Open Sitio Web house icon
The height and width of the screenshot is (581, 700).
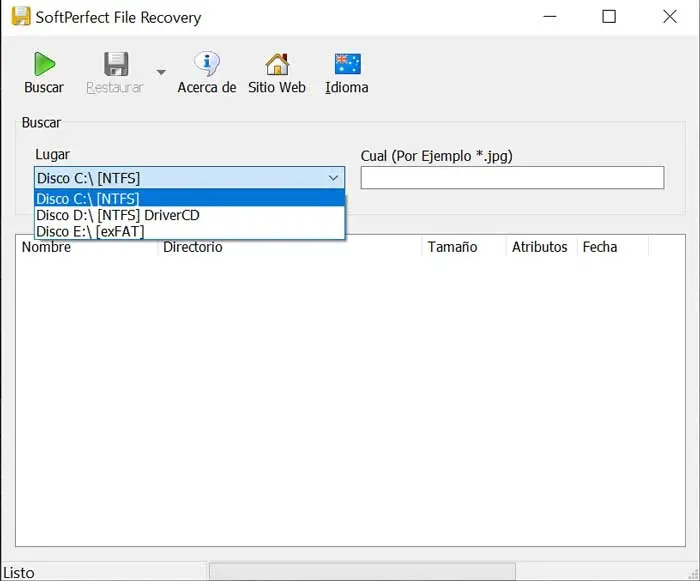tap(277, 64)
